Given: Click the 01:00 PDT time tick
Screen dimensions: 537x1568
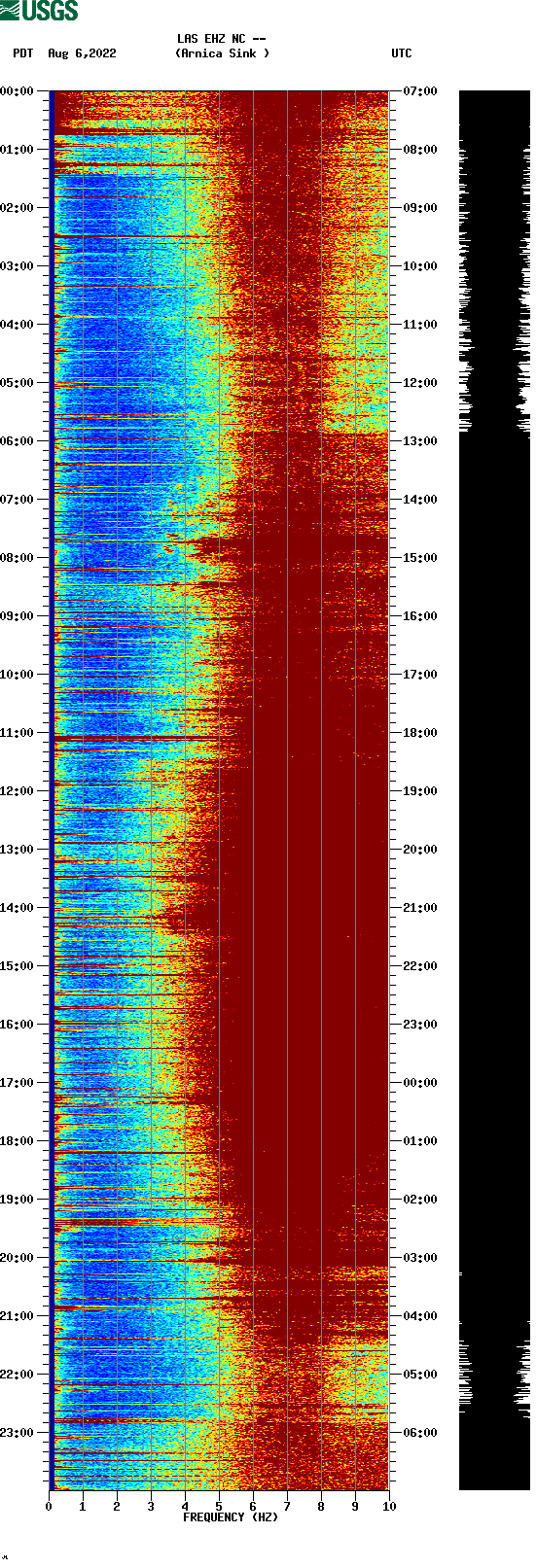Looking at the screenshot, I should pos(18,150).
